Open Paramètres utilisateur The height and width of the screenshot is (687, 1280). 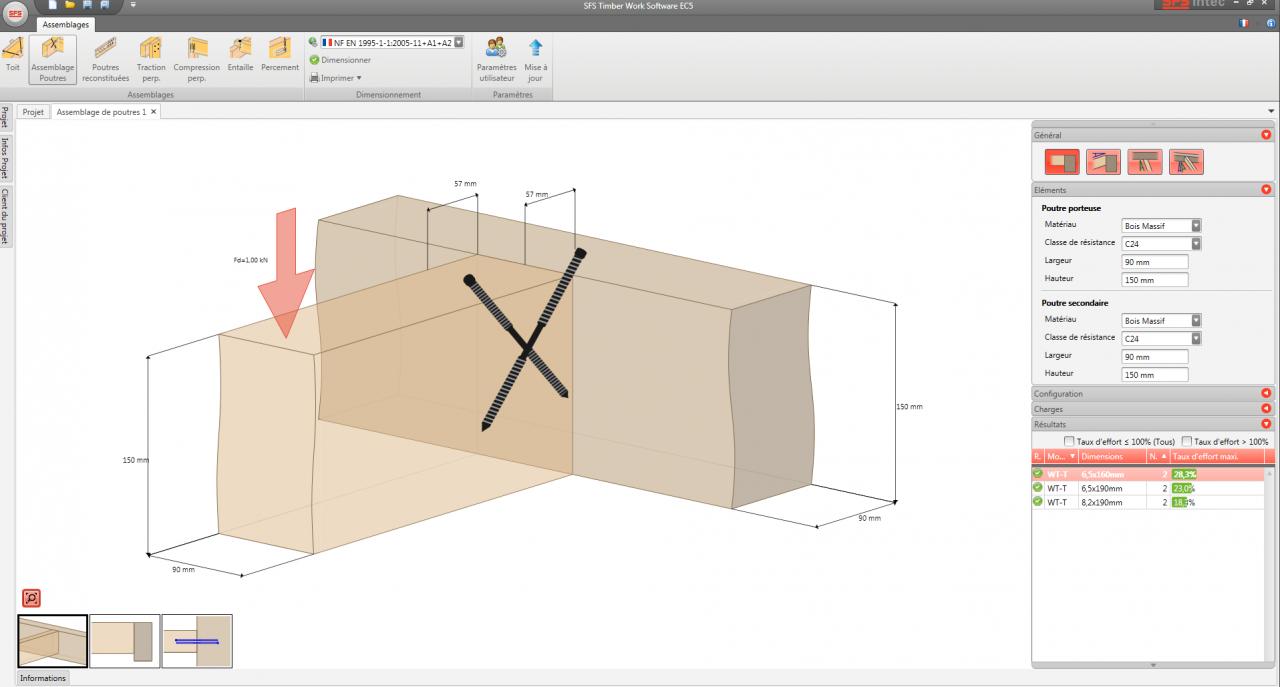click(x=496, y=58)
